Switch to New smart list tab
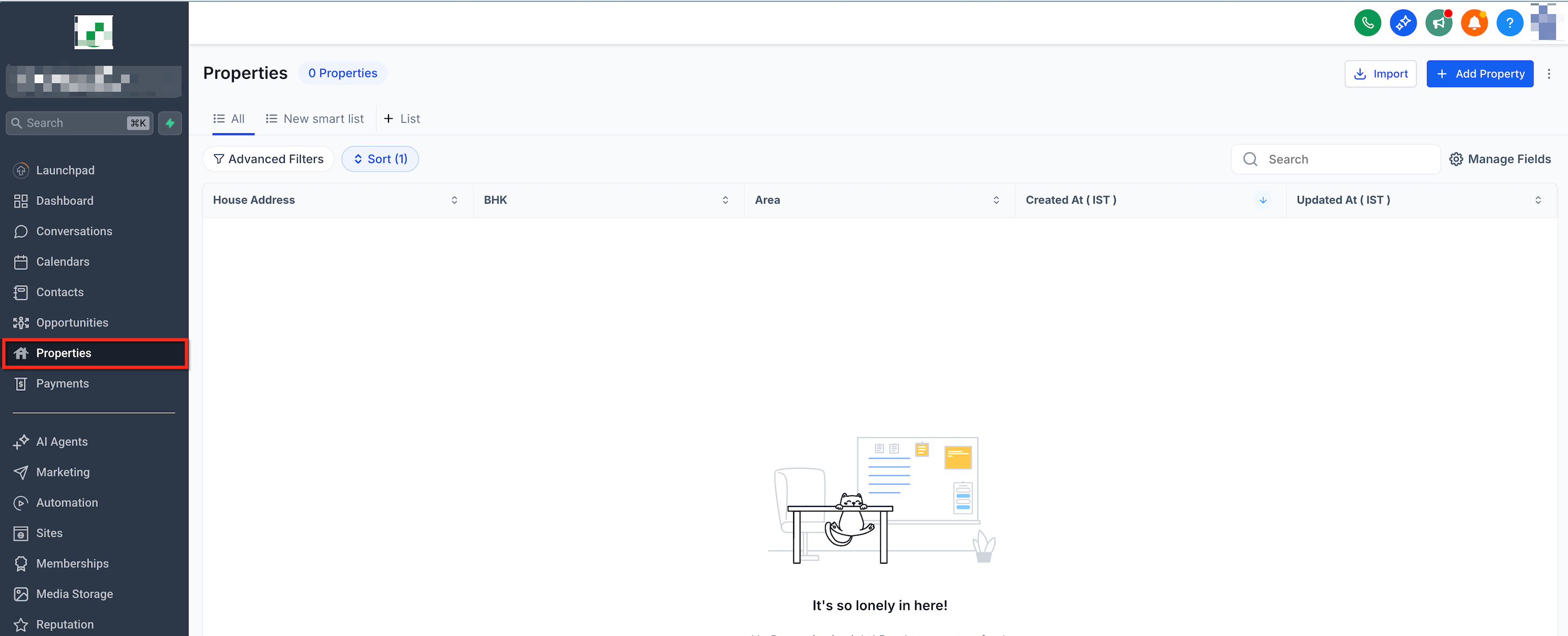This screenshot has height=636, width=1568. (x=314, y=119)
